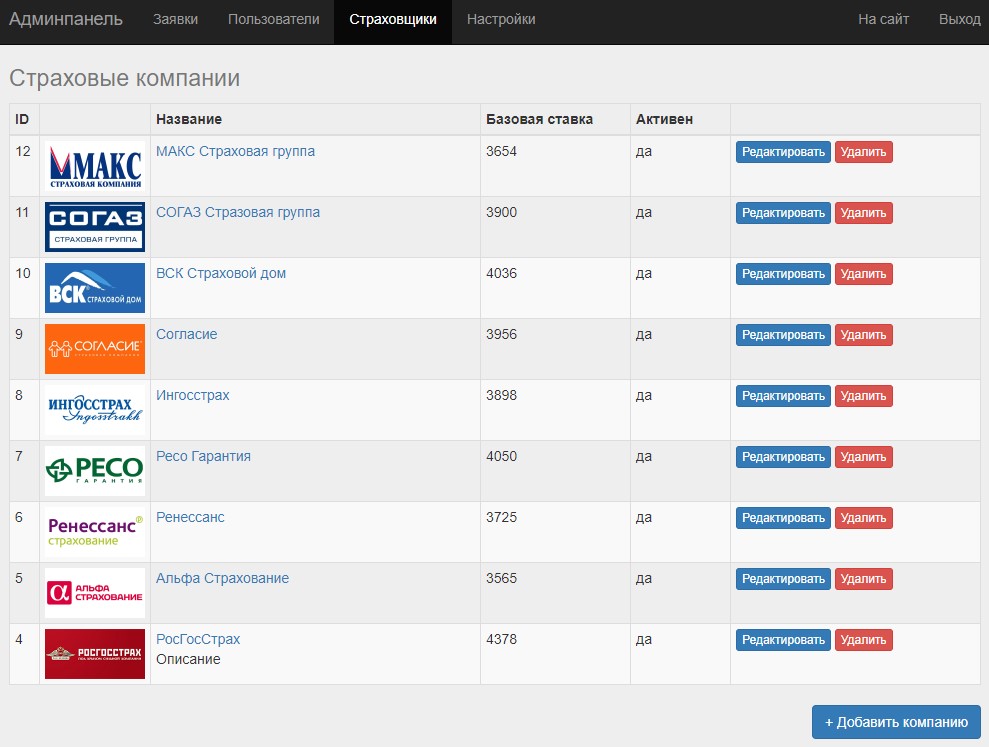The height and width of the screenshot is (747, 989).
Task: Open the Альфа Страхование name link
Action: [222, 578]
